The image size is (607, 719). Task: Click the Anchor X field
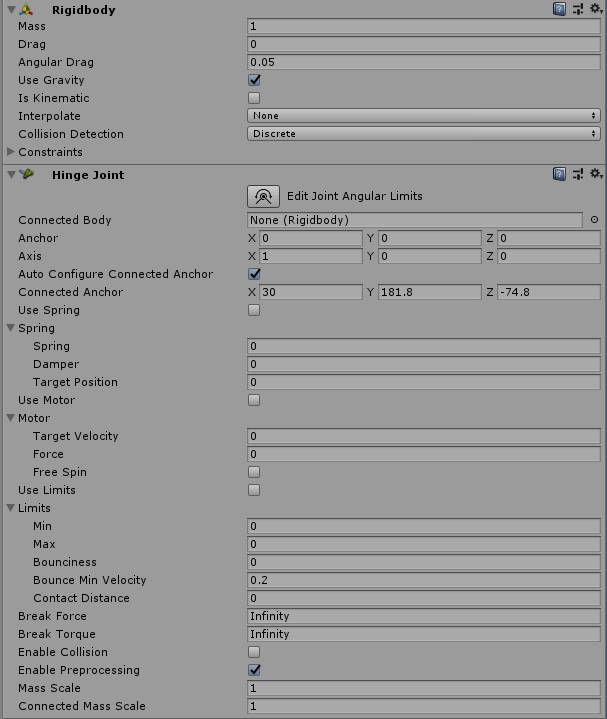311,238
